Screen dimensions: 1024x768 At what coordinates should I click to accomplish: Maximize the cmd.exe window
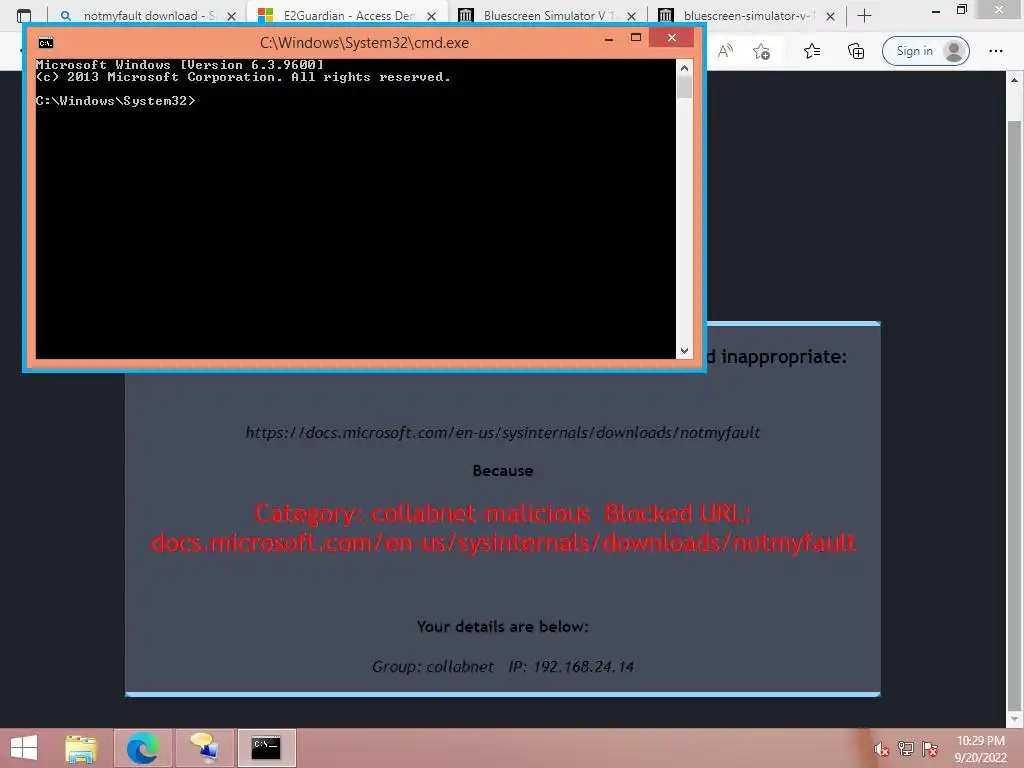coord(635,38)
